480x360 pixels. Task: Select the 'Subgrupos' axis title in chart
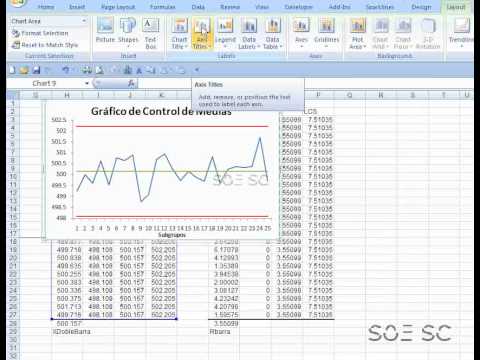click(172, 235)
